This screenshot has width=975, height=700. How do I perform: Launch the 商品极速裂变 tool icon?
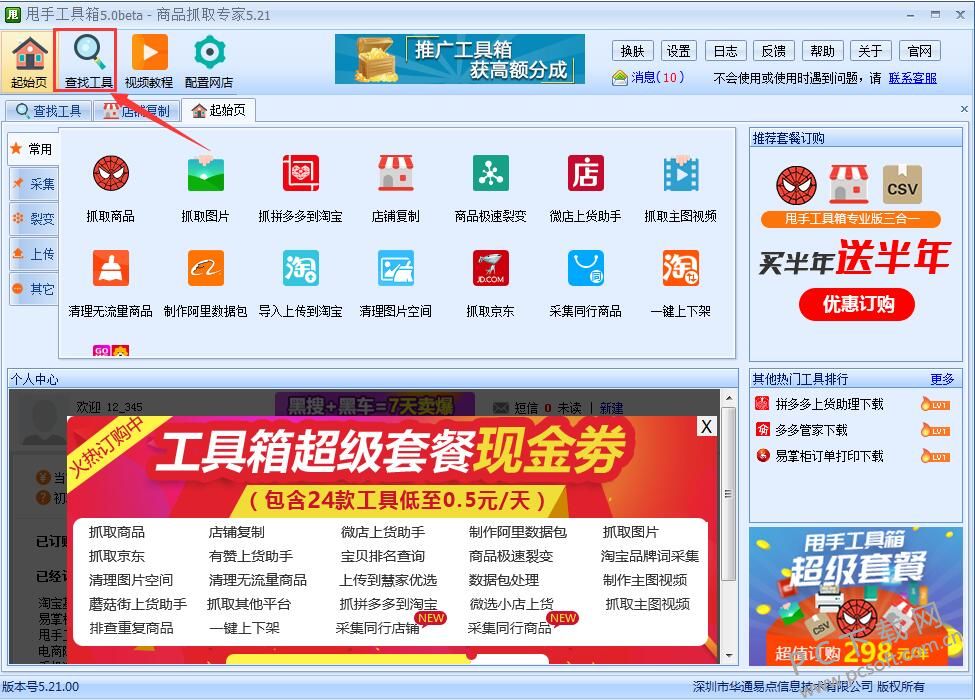click(491, 173)
